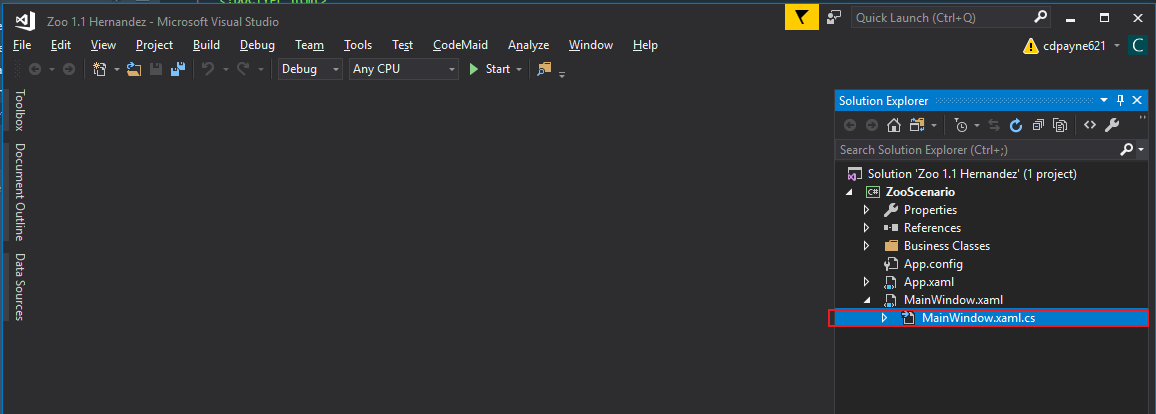Click the Search Solution Explorer field

pyautogui.click(x=977, y=149)
